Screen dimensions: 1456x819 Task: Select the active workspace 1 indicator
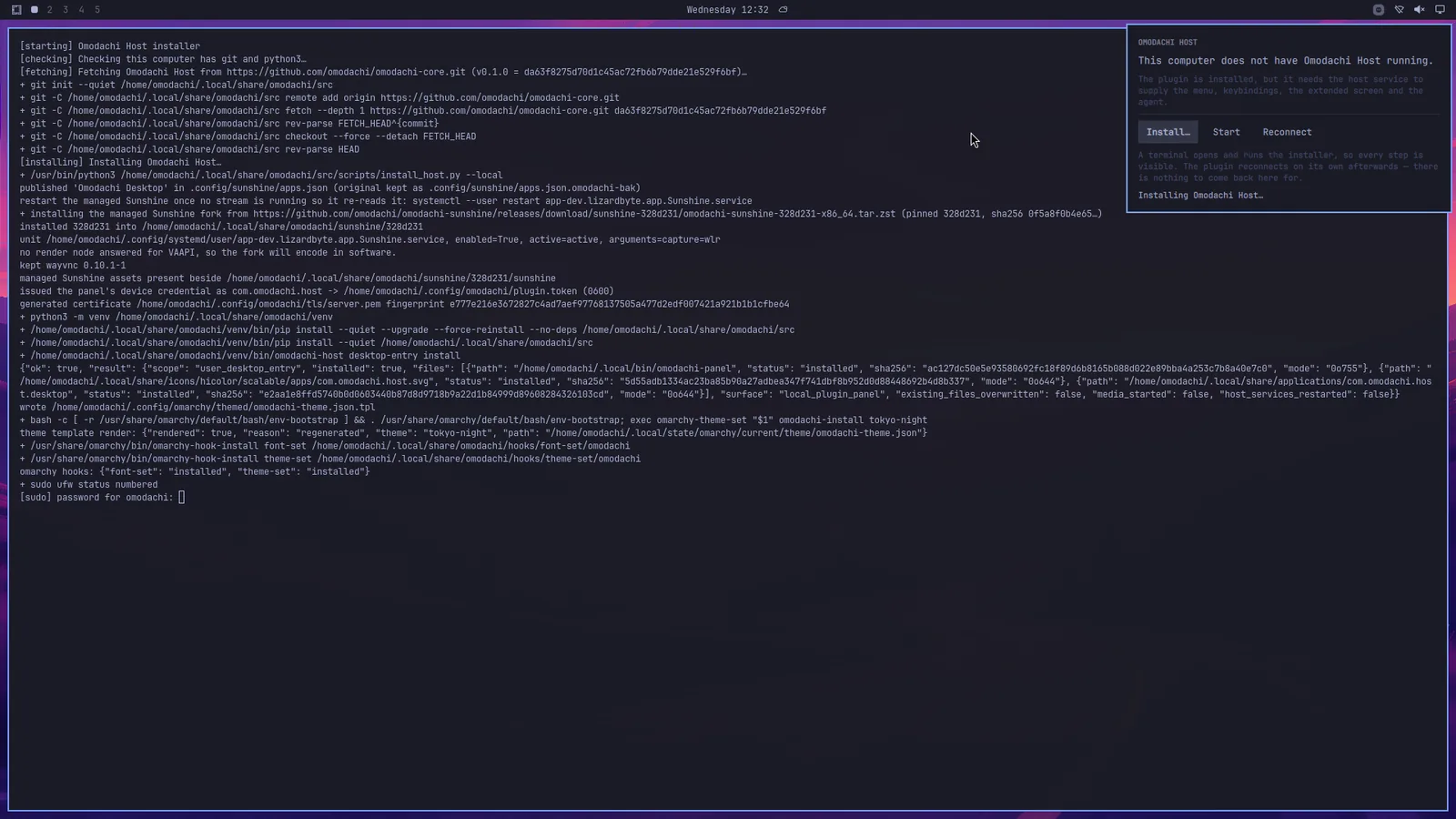(x=34, y=10)
